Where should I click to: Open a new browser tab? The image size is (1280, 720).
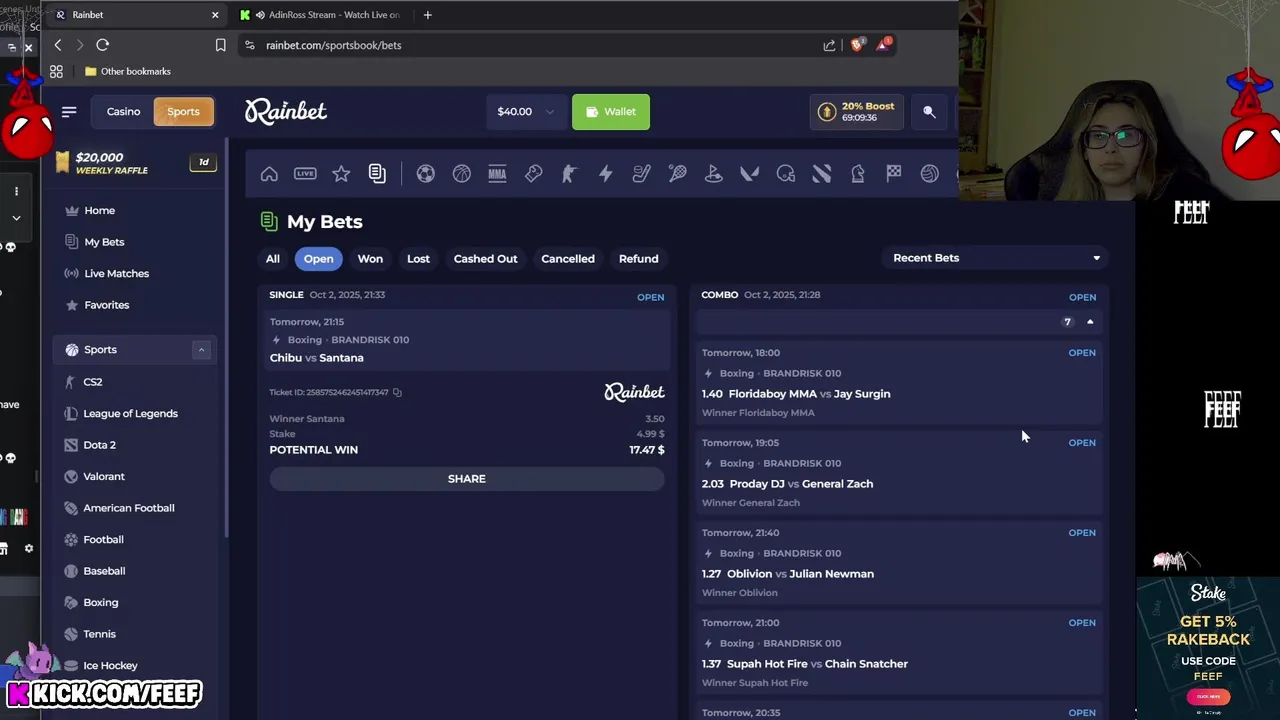pos(427,15)
